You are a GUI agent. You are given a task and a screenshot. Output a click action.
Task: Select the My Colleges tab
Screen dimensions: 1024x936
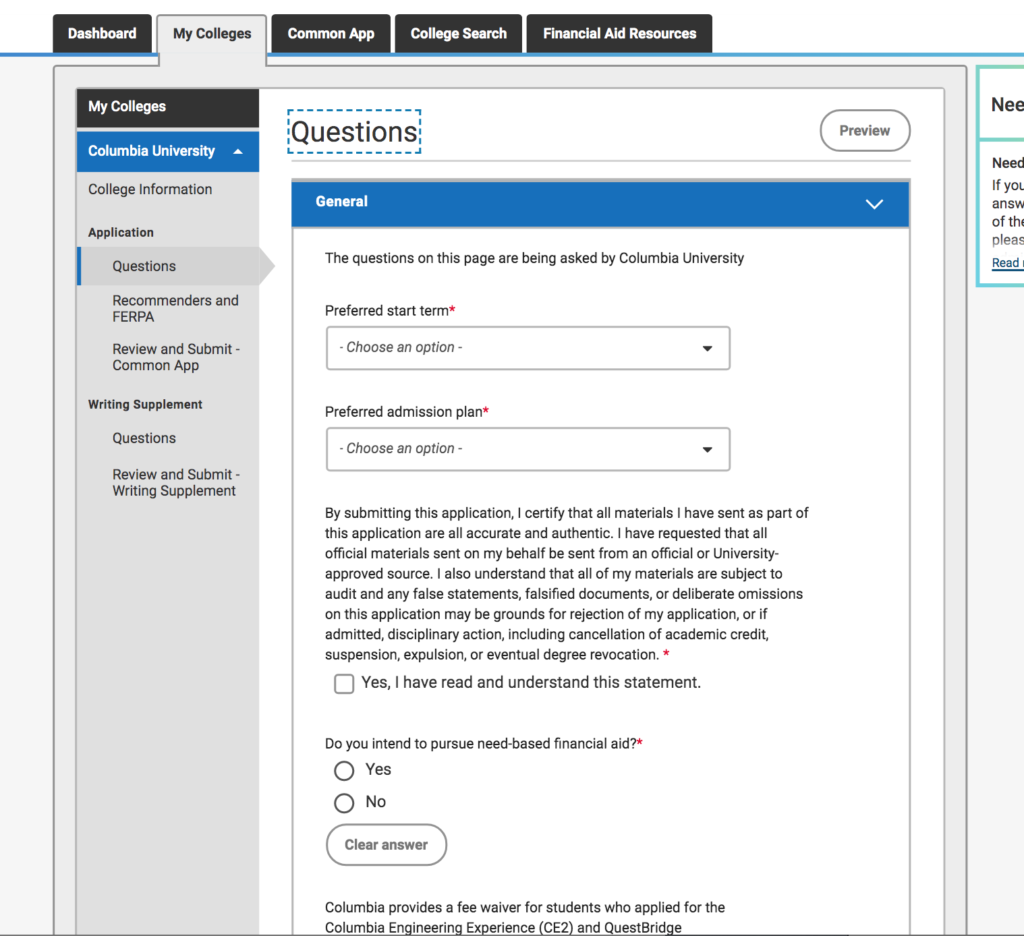click(212, 33)
